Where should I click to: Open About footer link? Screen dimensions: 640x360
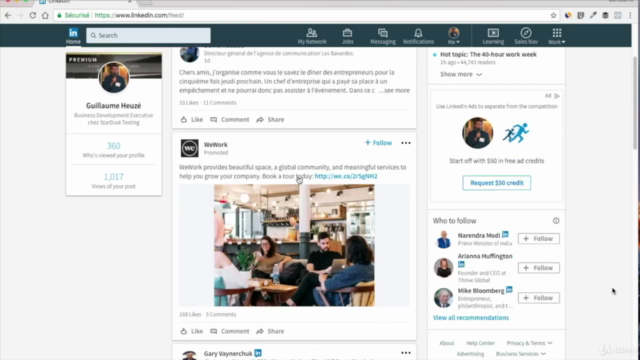[x=447, y=343]
